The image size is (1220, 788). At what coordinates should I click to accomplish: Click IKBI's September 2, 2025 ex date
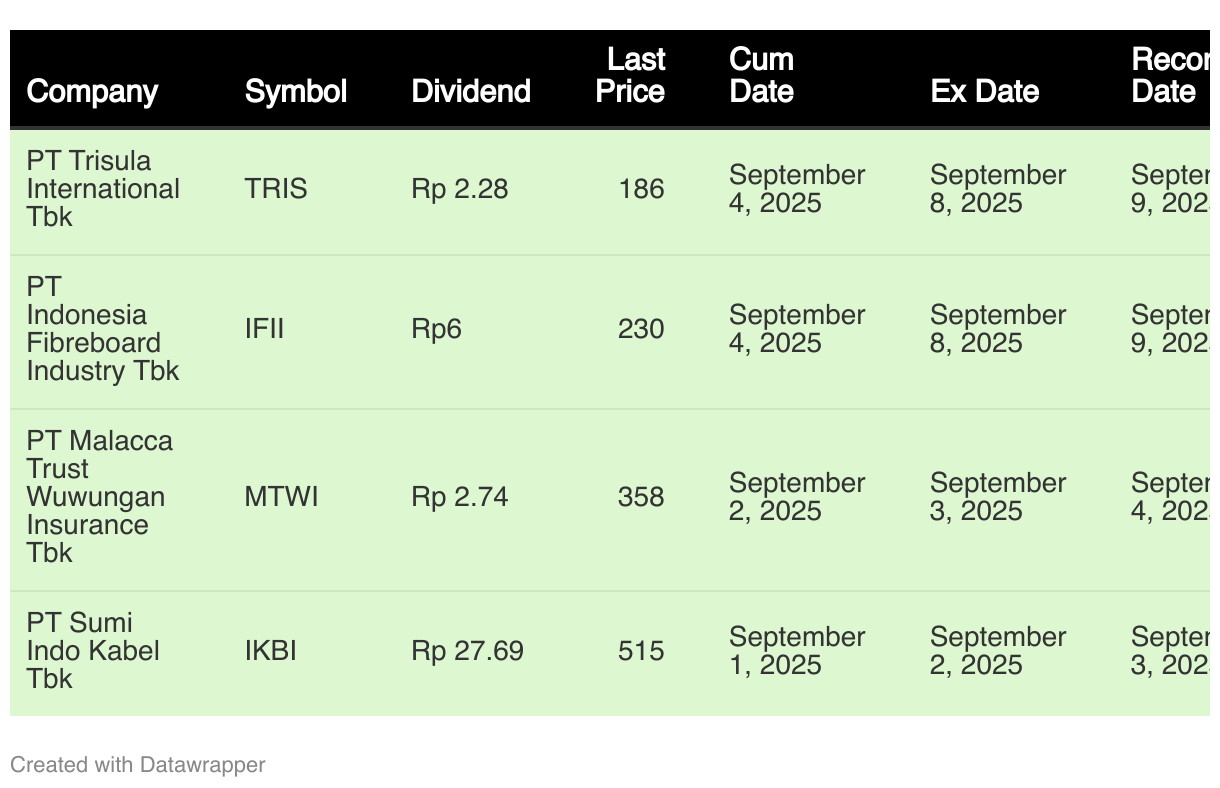(998, 651)
